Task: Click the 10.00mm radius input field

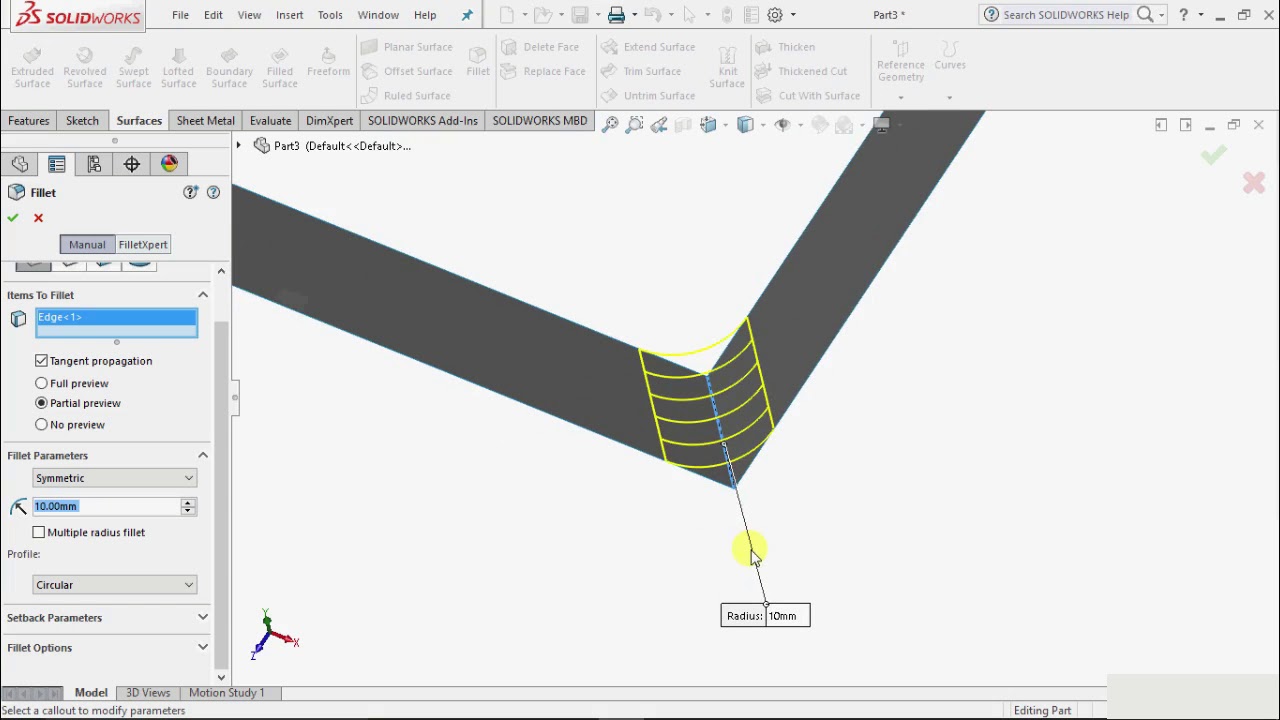Action: (x=106, y=506)
